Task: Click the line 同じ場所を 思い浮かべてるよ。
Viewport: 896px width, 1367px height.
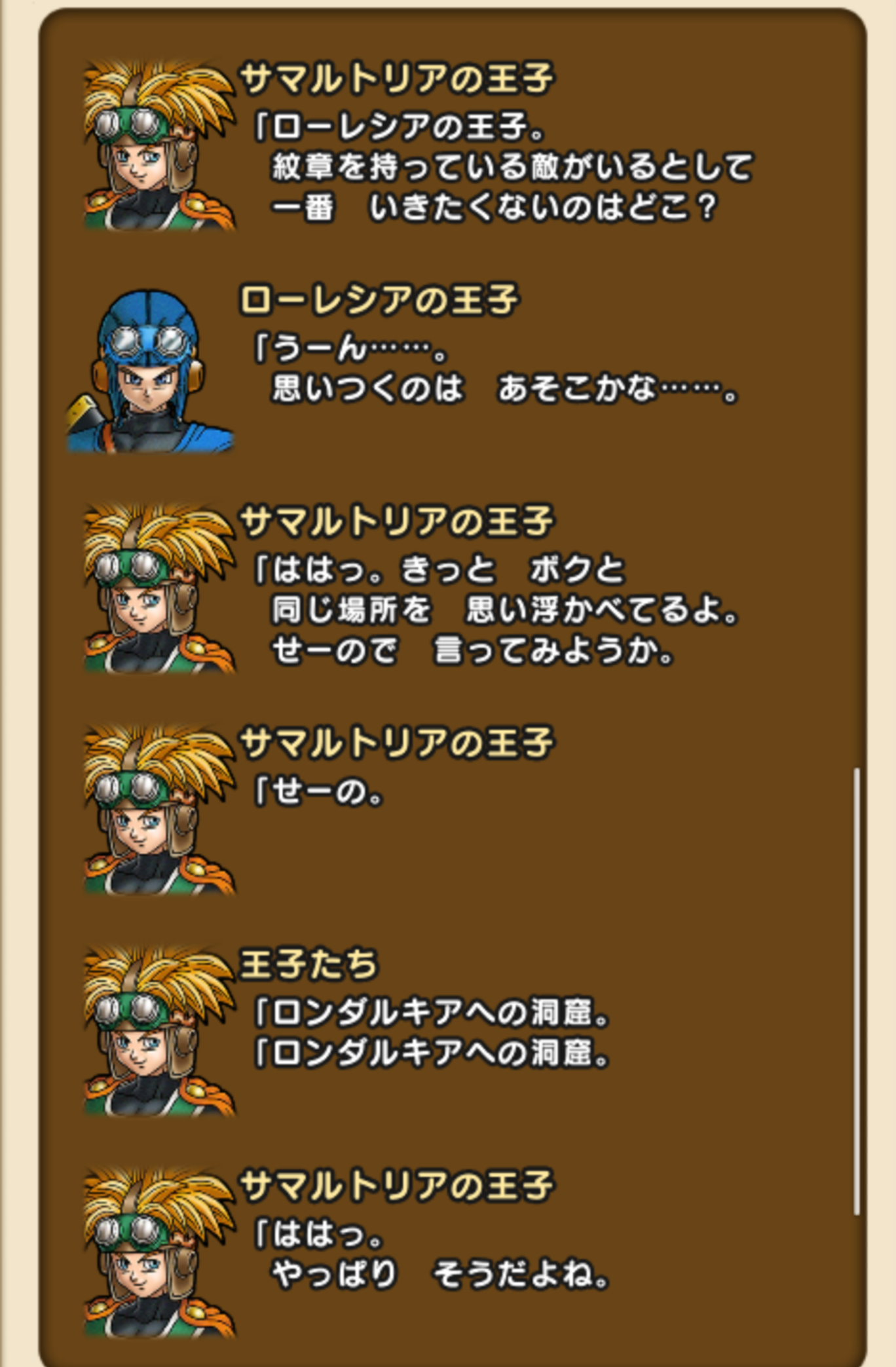Action: coord(505,610)
